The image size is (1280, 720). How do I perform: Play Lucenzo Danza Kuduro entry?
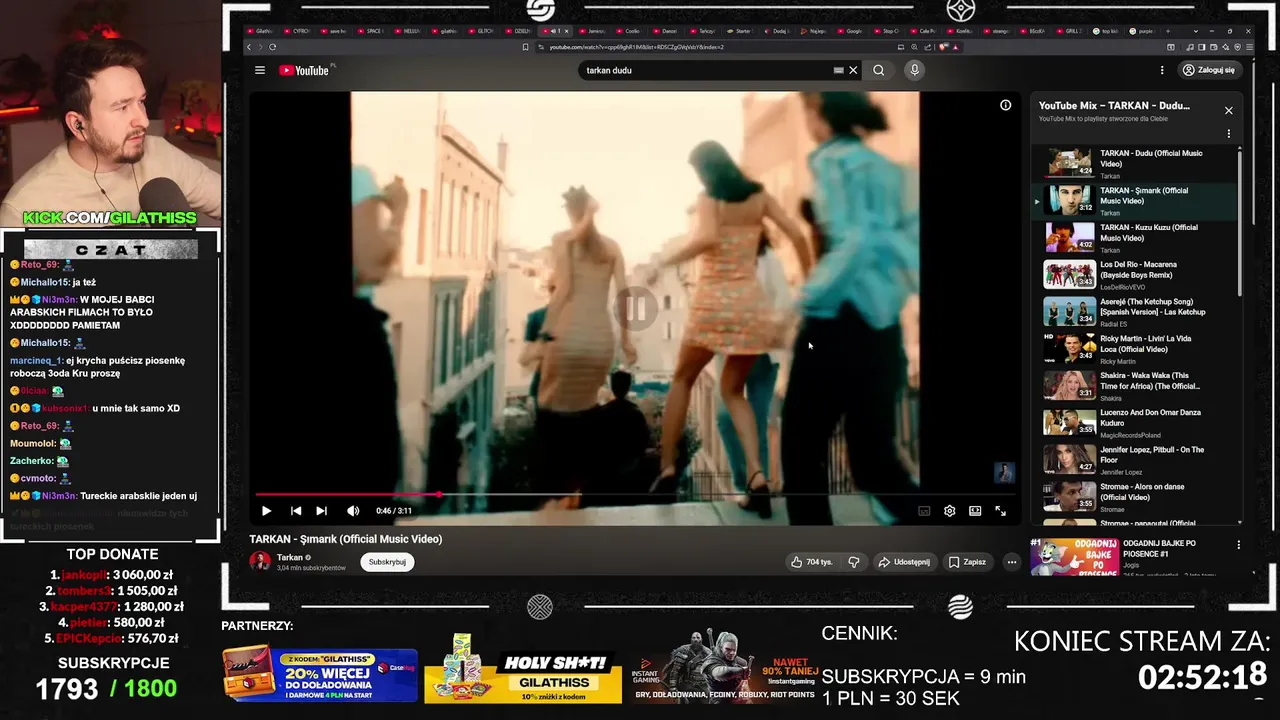tap(1135, 422)
